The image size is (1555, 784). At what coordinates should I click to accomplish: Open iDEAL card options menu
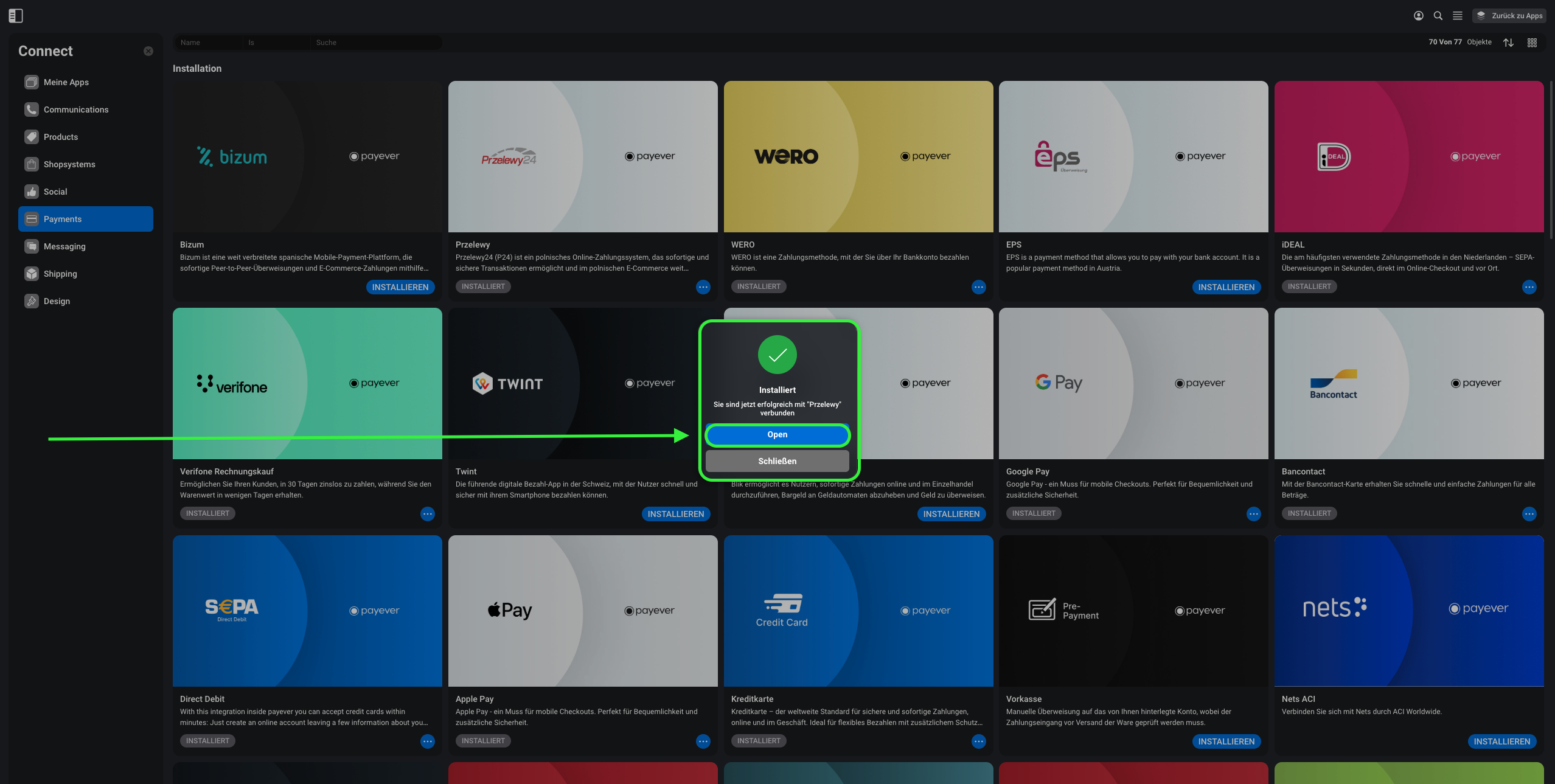pyautogui.click(x=1529, y=287)
